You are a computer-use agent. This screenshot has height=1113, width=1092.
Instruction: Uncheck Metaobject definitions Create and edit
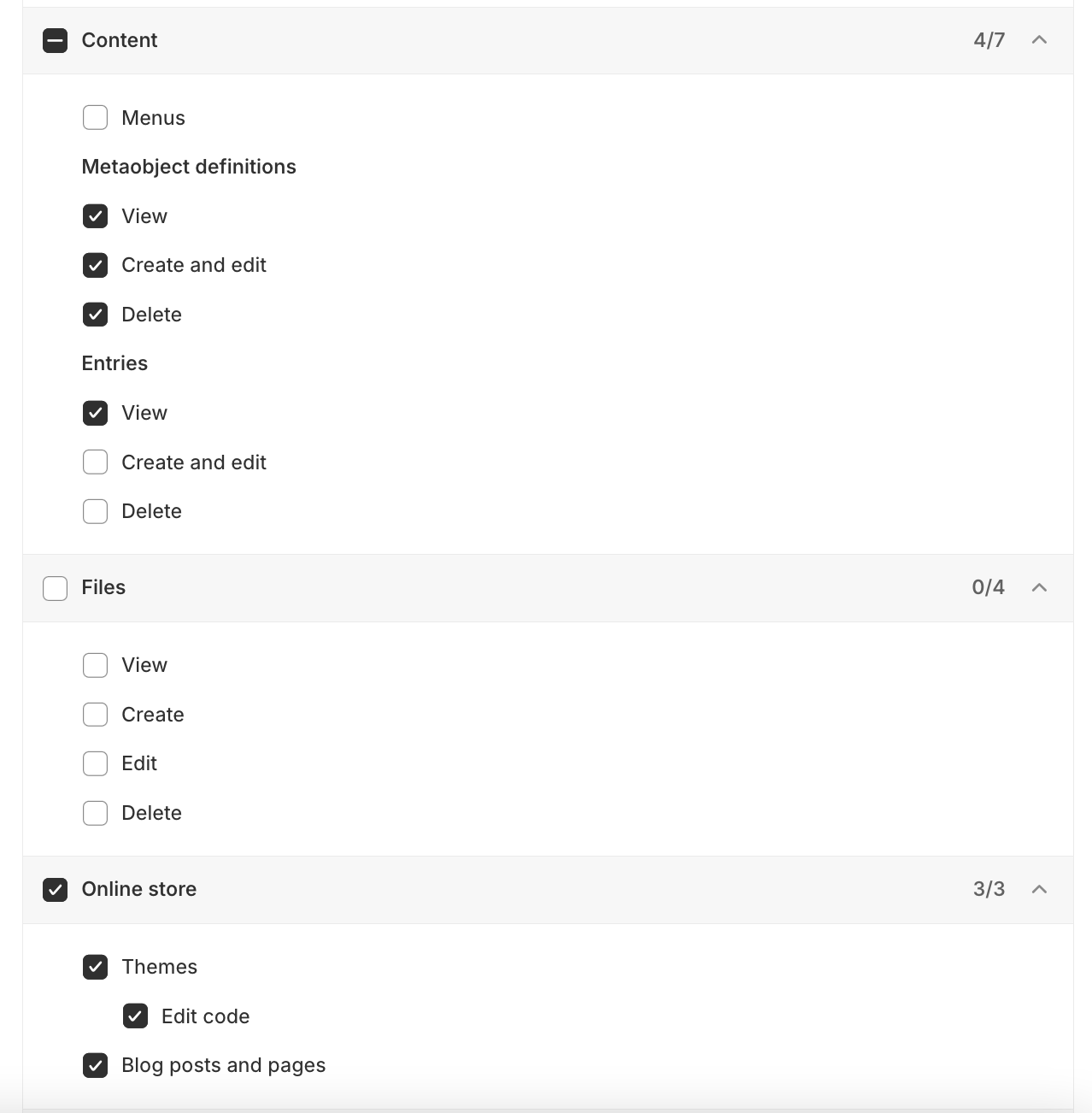(x=95, y=265)
